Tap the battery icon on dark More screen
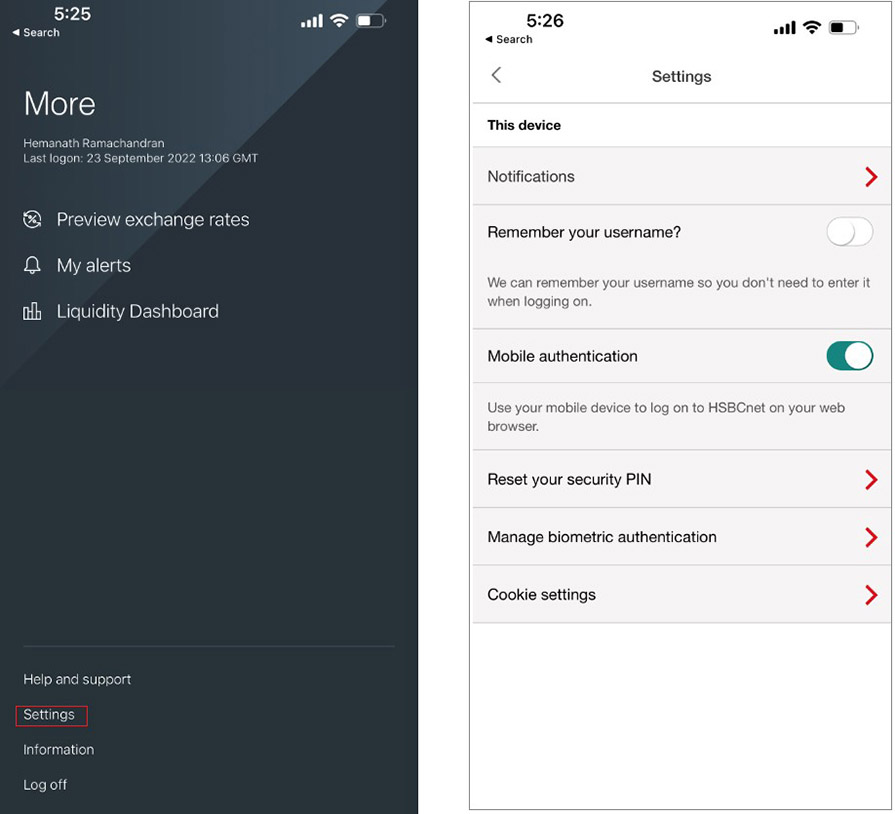The height and width of the screenshot is (814, 895). pos(370,20)
